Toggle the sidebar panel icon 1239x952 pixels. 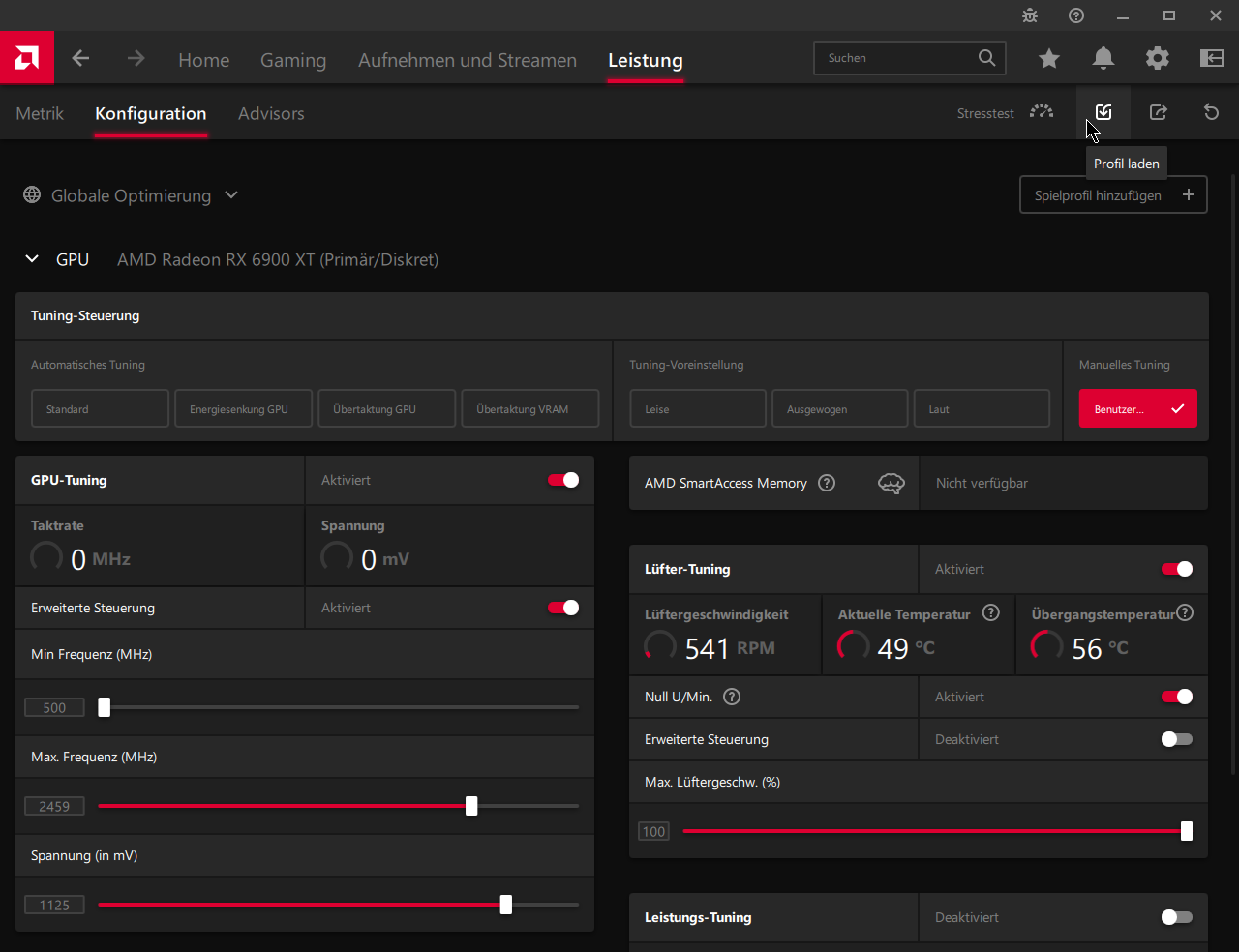(1212, 59)
